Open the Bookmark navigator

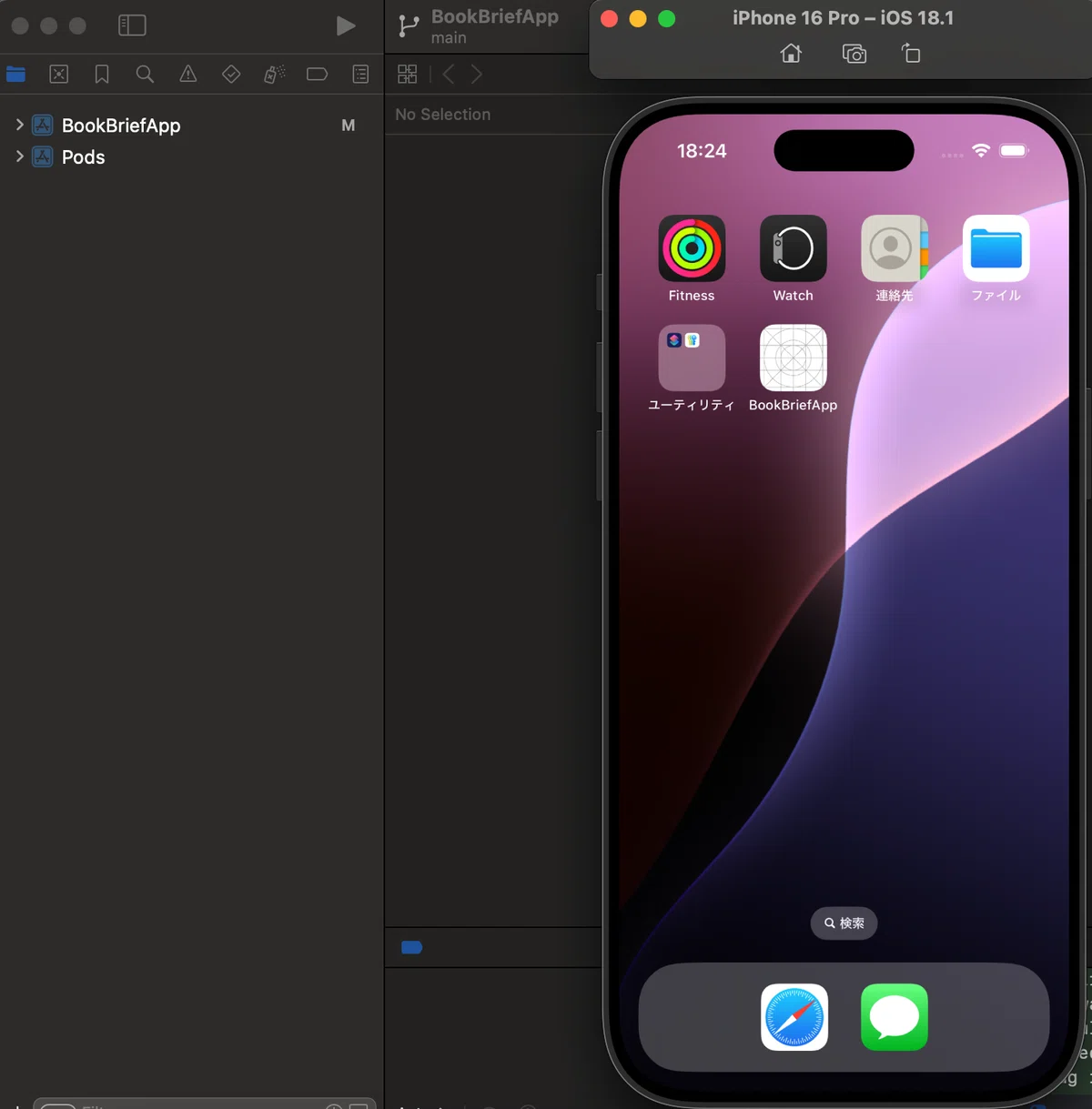click(102, 75)
